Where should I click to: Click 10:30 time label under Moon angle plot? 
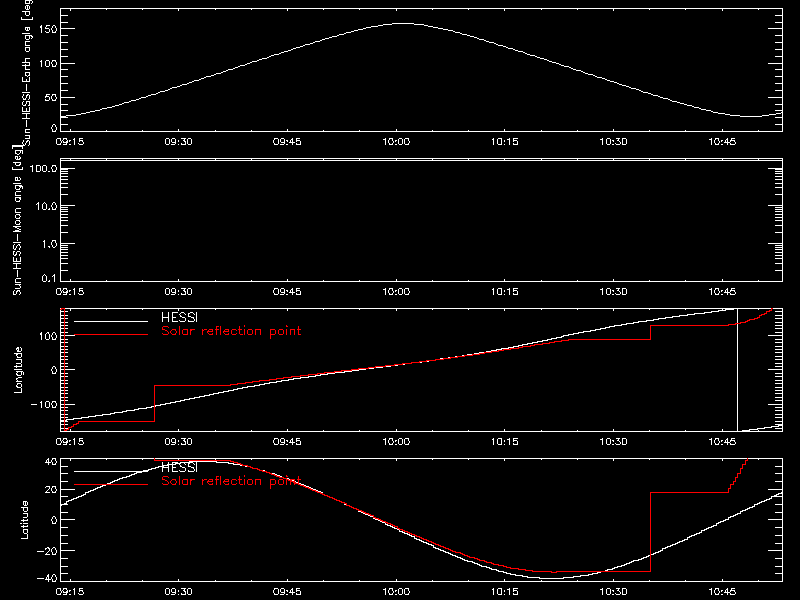pyautogui.click(x=613, y=292)
